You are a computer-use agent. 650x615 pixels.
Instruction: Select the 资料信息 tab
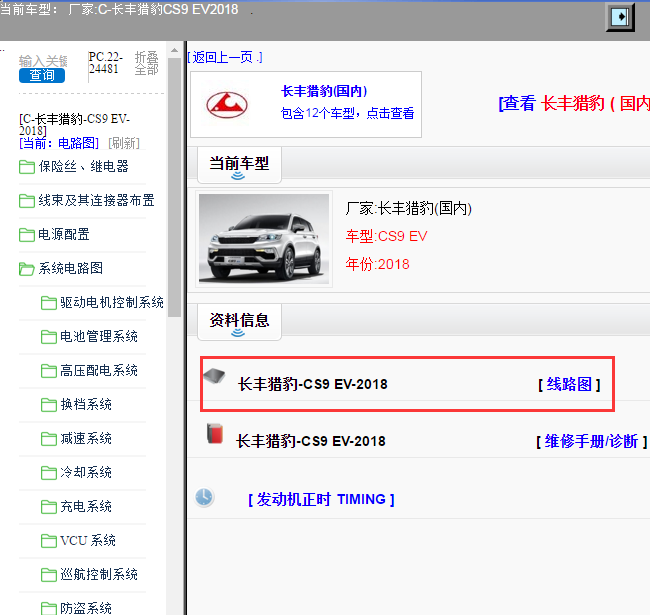tap(239, 322)
